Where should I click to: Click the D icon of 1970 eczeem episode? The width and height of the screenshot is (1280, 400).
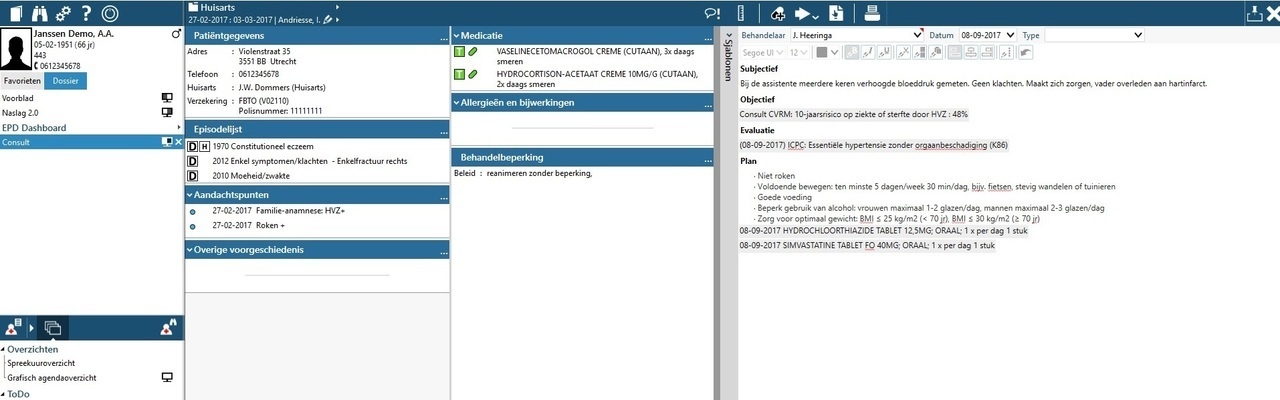(x=193, y=146)
